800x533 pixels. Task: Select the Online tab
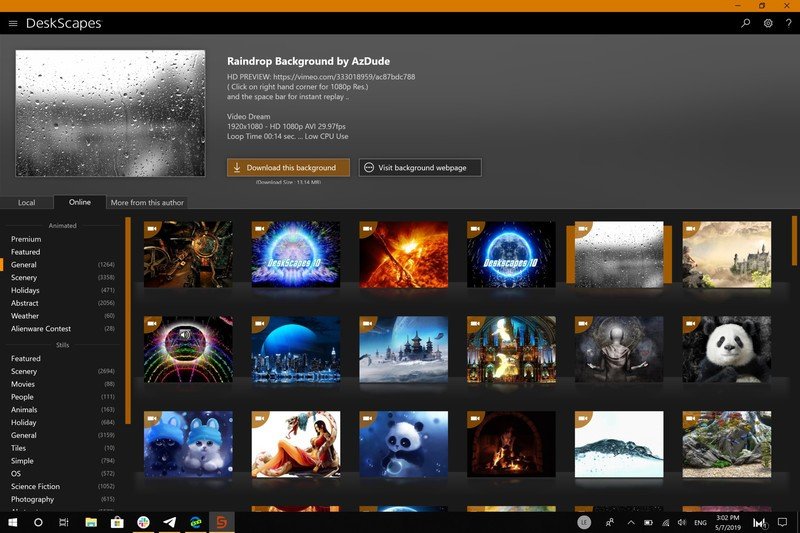pos(80,202)
